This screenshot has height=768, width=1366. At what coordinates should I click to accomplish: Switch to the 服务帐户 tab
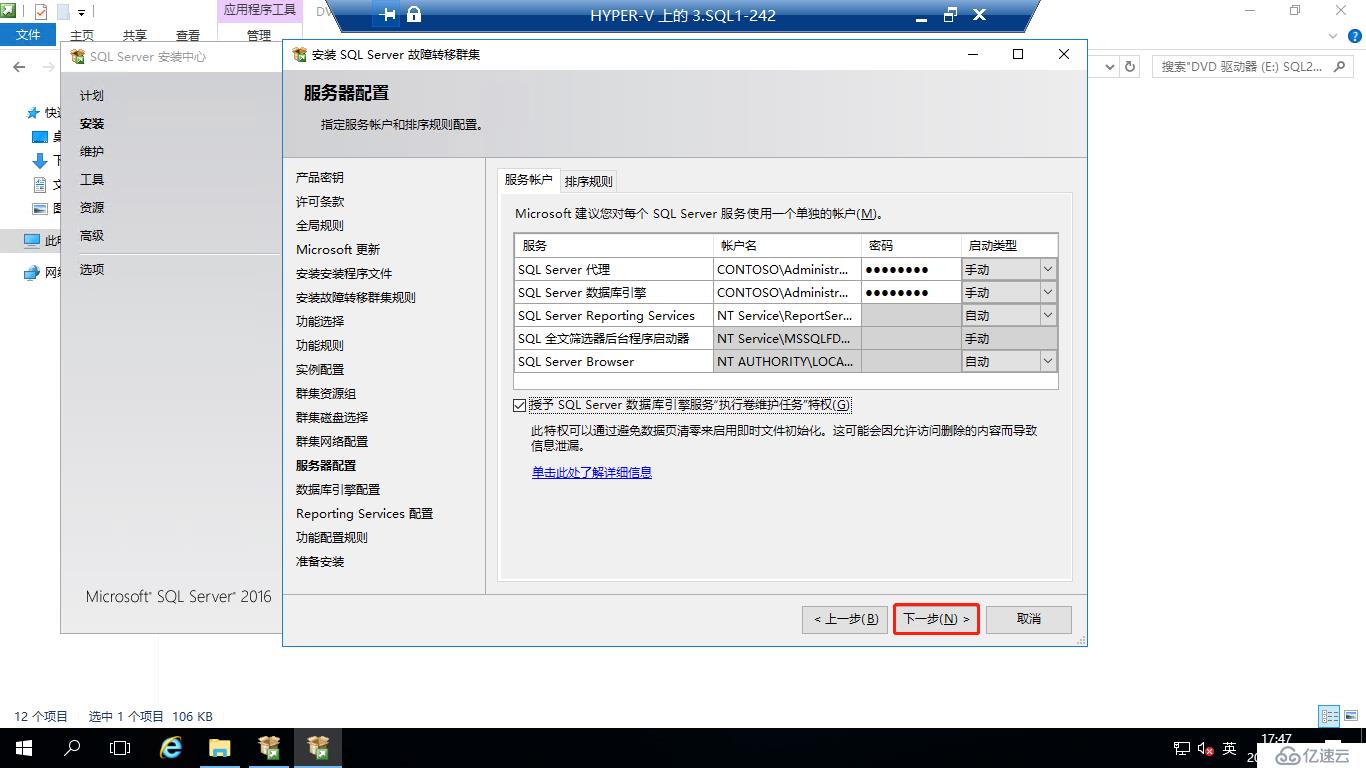click(x=528, y=180)
